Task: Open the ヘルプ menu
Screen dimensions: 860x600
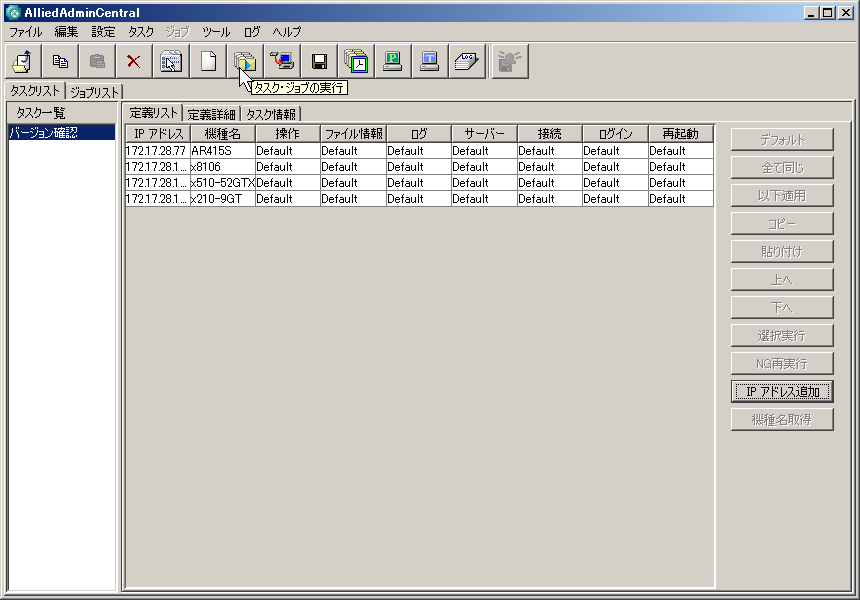Action: tap(287, 32)
